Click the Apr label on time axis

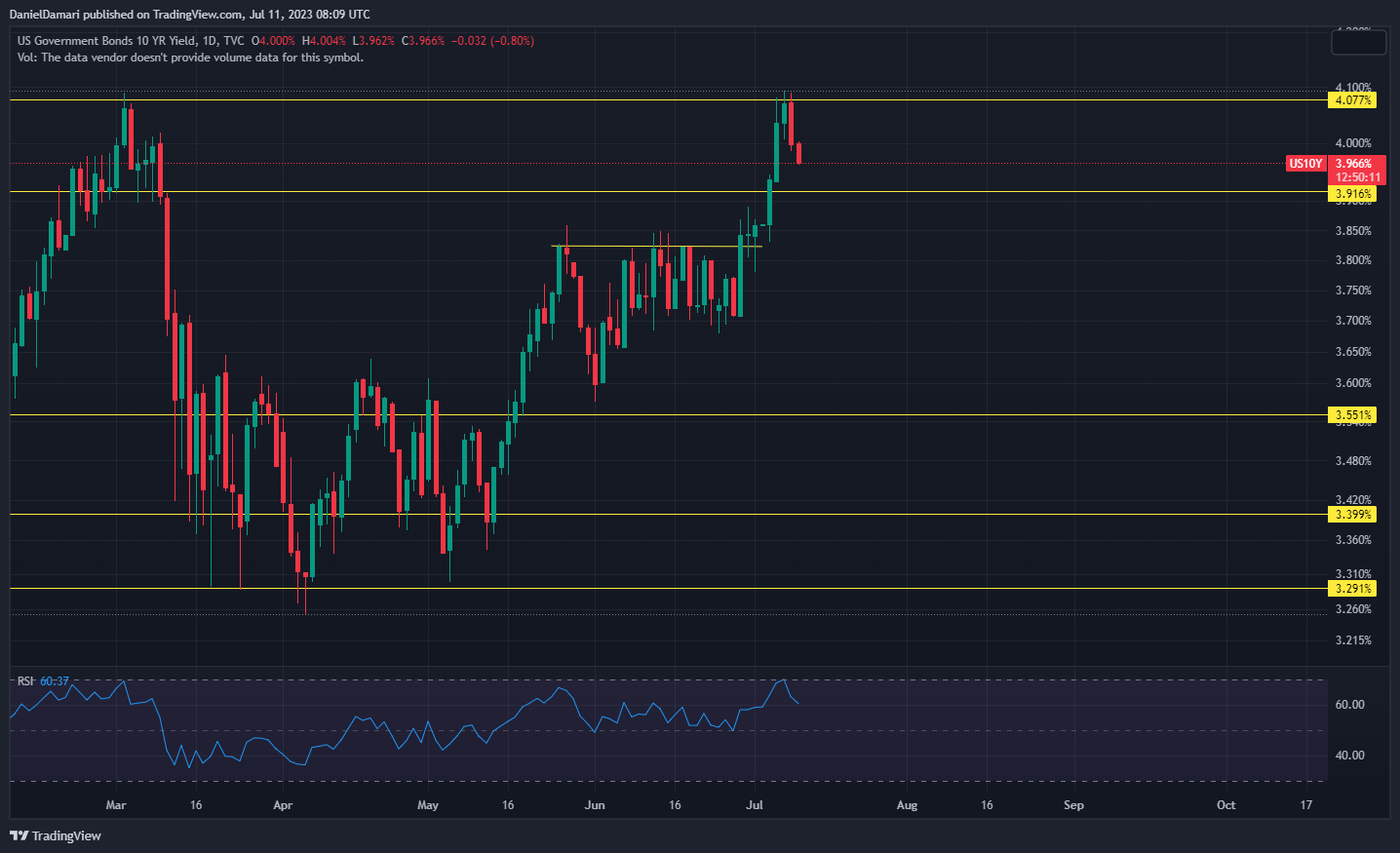pyautogui.click(x=283, y=805)
